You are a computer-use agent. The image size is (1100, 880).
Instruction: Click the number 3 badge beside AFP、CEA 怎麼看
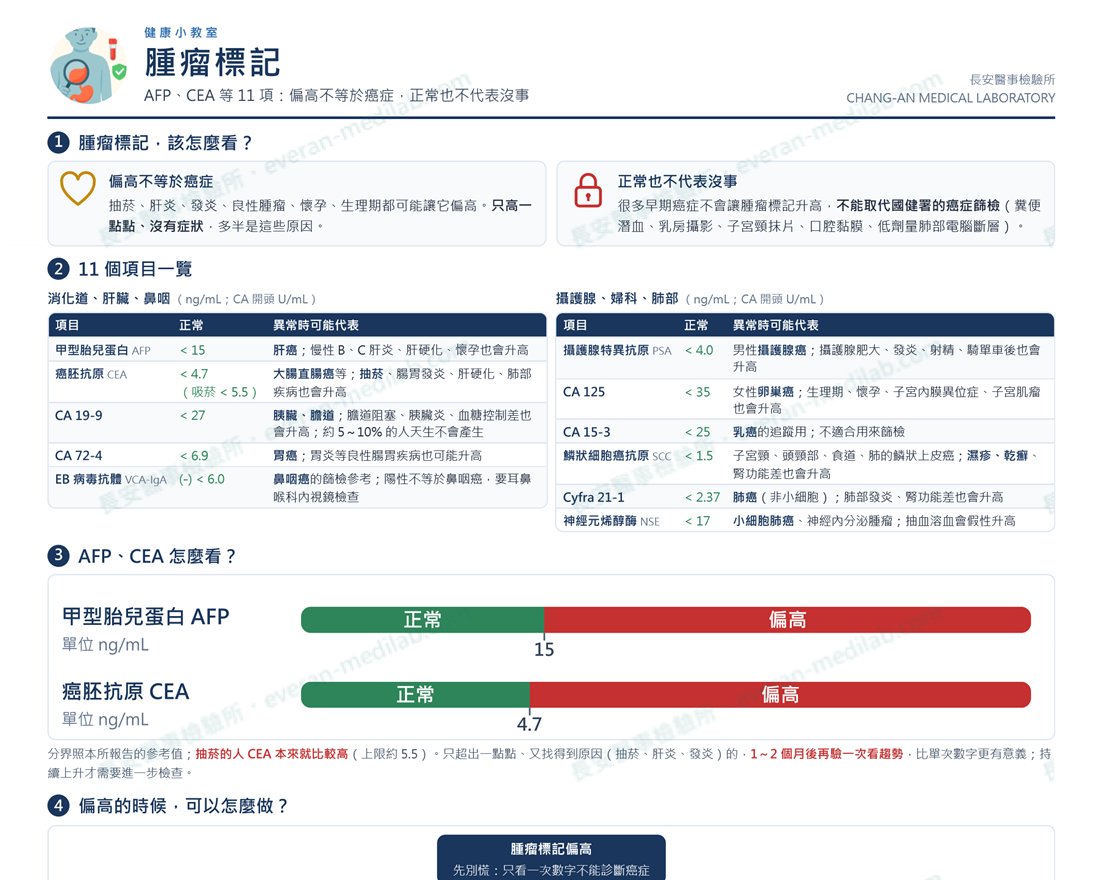[58, 555]
